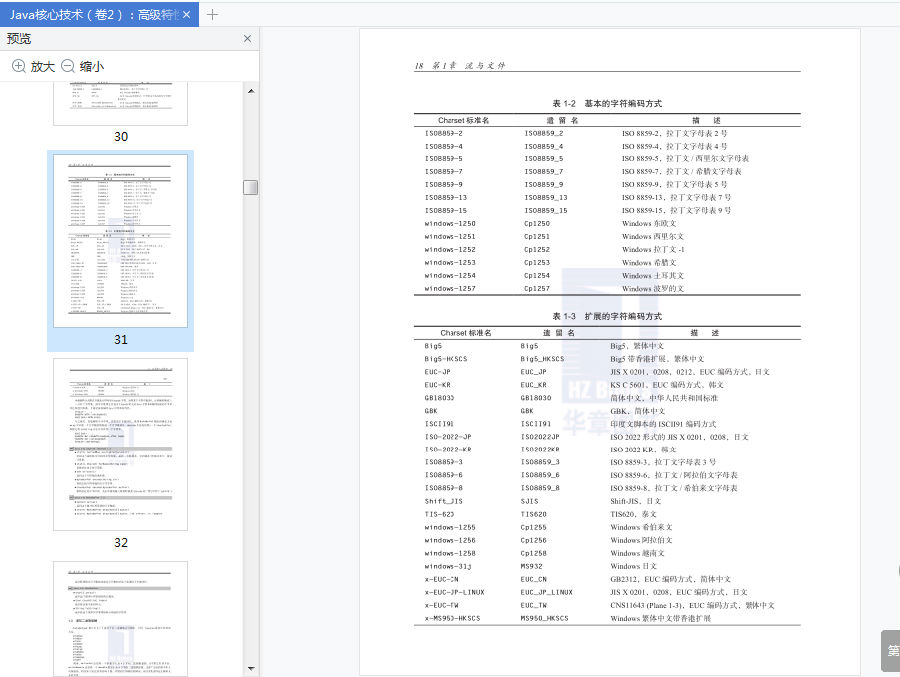Click the 放大 zoom-in magnifier icon

(19, 67)
